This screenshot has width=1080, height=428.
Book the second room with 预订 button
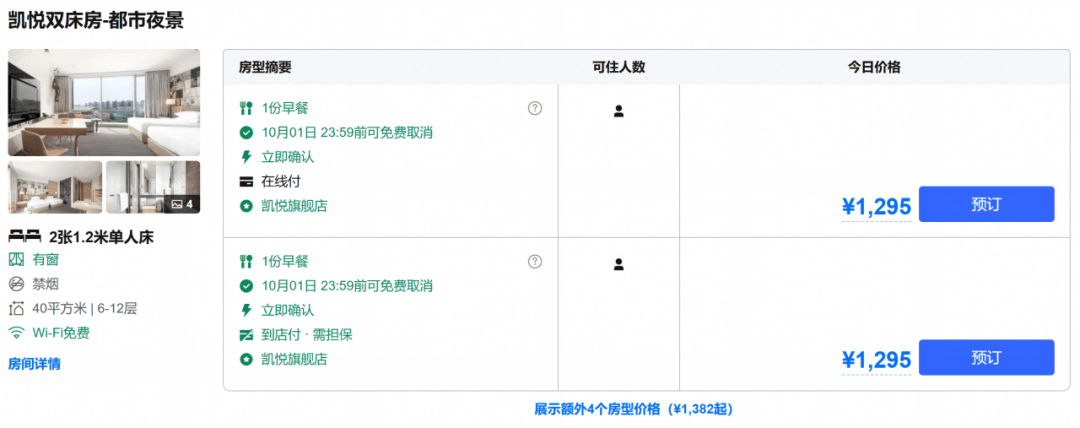pos(986,357)
